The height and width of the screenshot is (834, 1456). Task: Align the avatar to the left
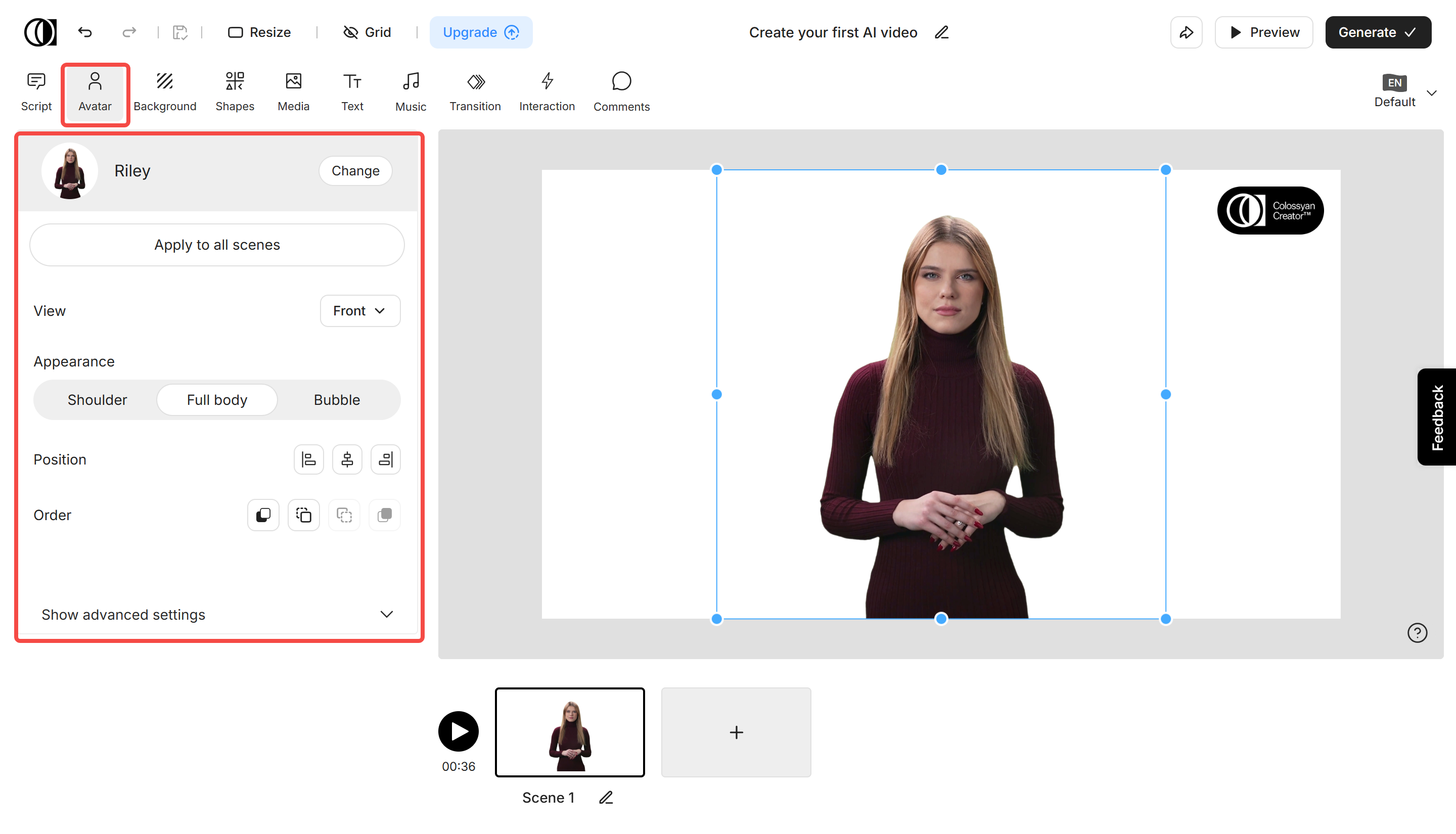coord(309,459)
